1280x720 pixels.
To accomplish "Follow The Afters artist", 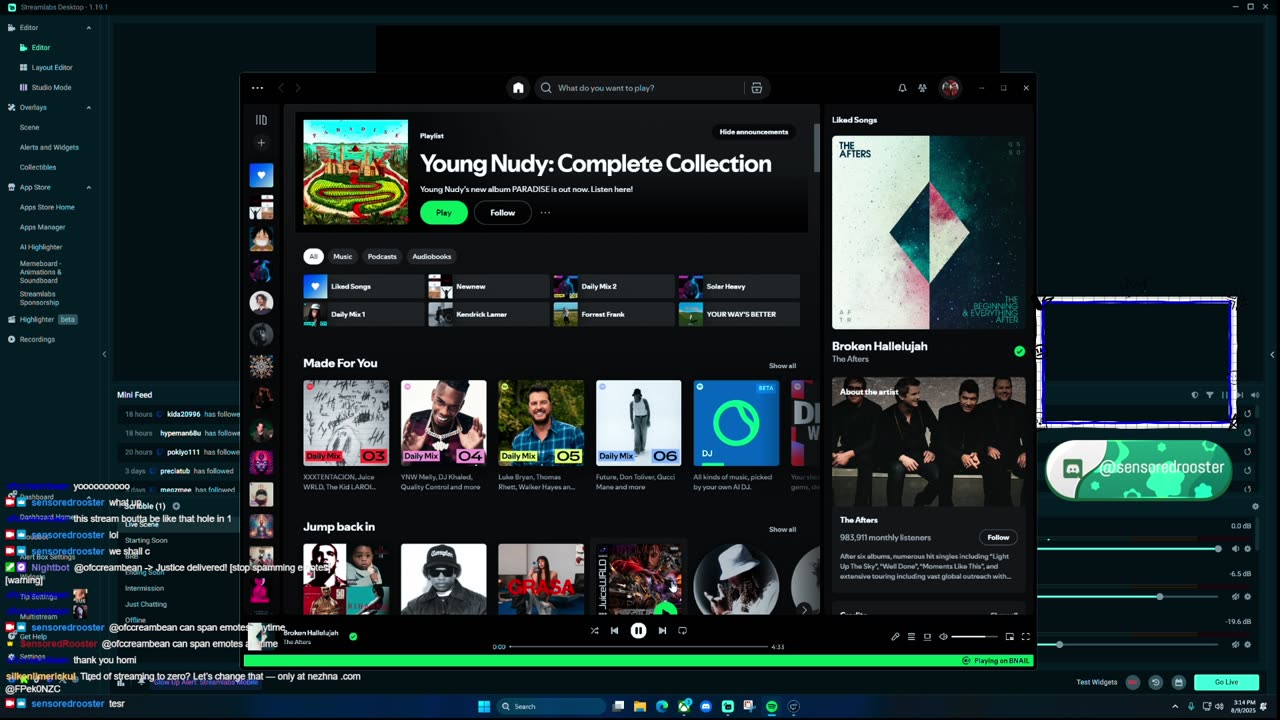I will (x=998, y=537).
